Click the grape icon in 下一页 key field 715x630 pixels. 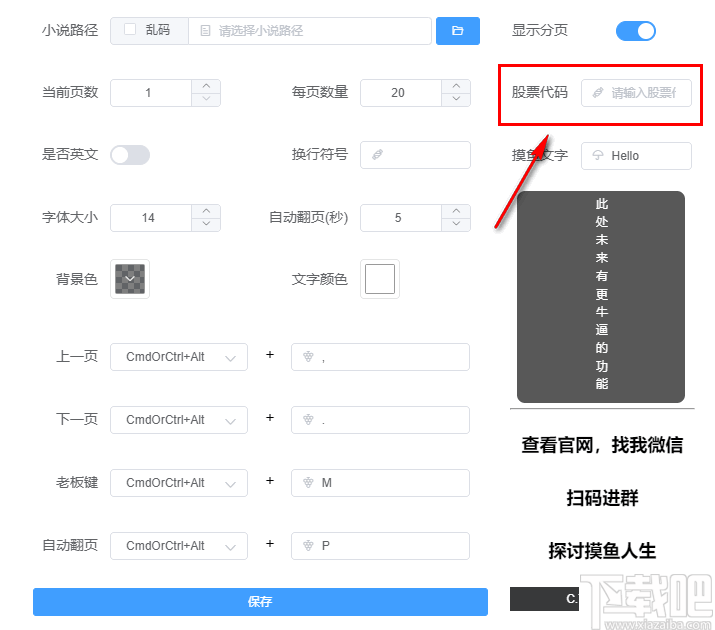(308, 419)
